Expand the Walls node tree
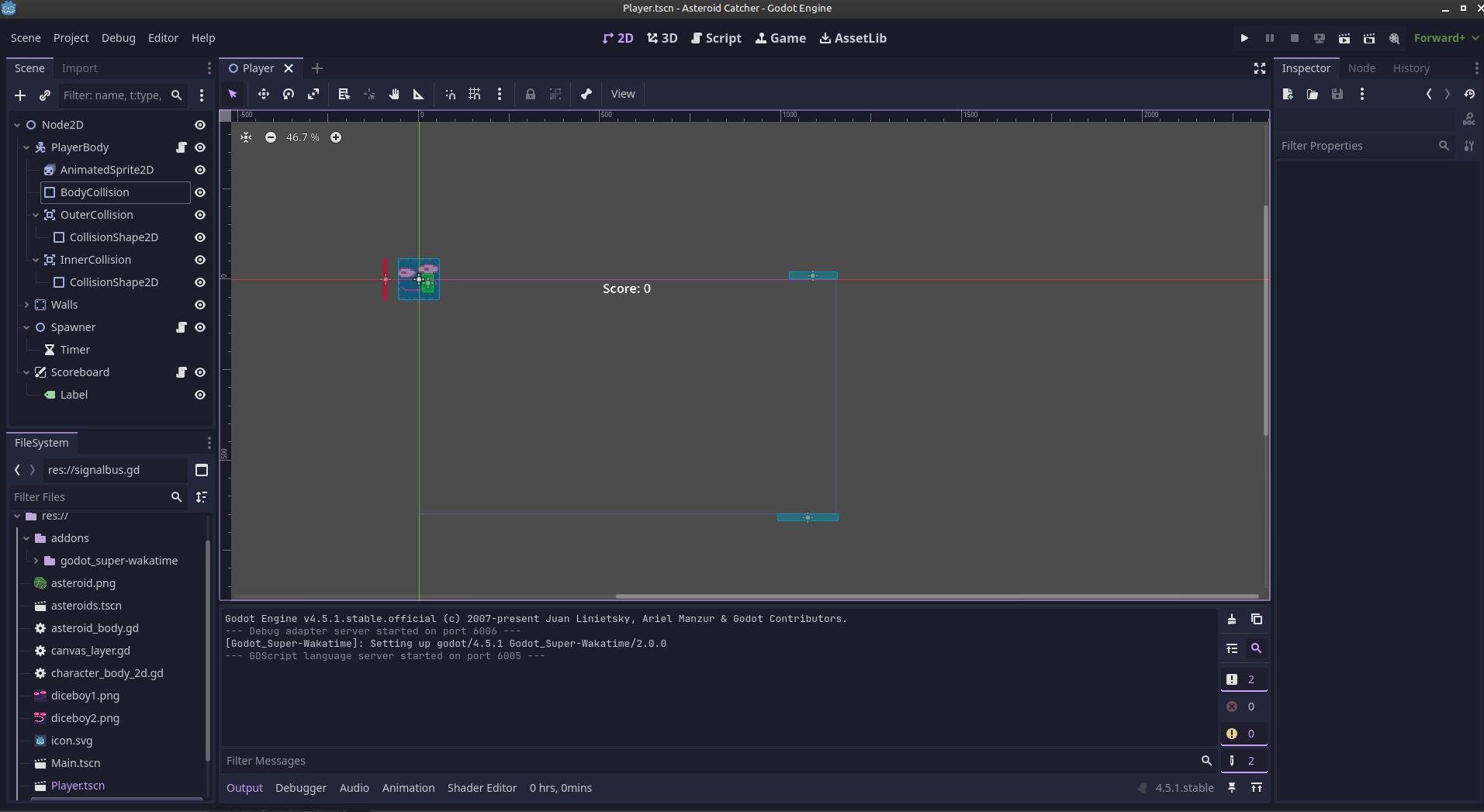 [26, 305]
